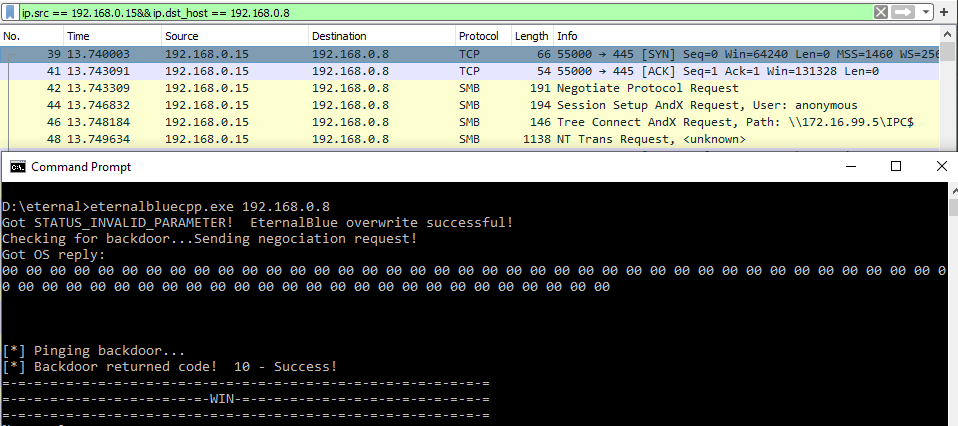
Task: Click the display filter input field
Action: 446,12
